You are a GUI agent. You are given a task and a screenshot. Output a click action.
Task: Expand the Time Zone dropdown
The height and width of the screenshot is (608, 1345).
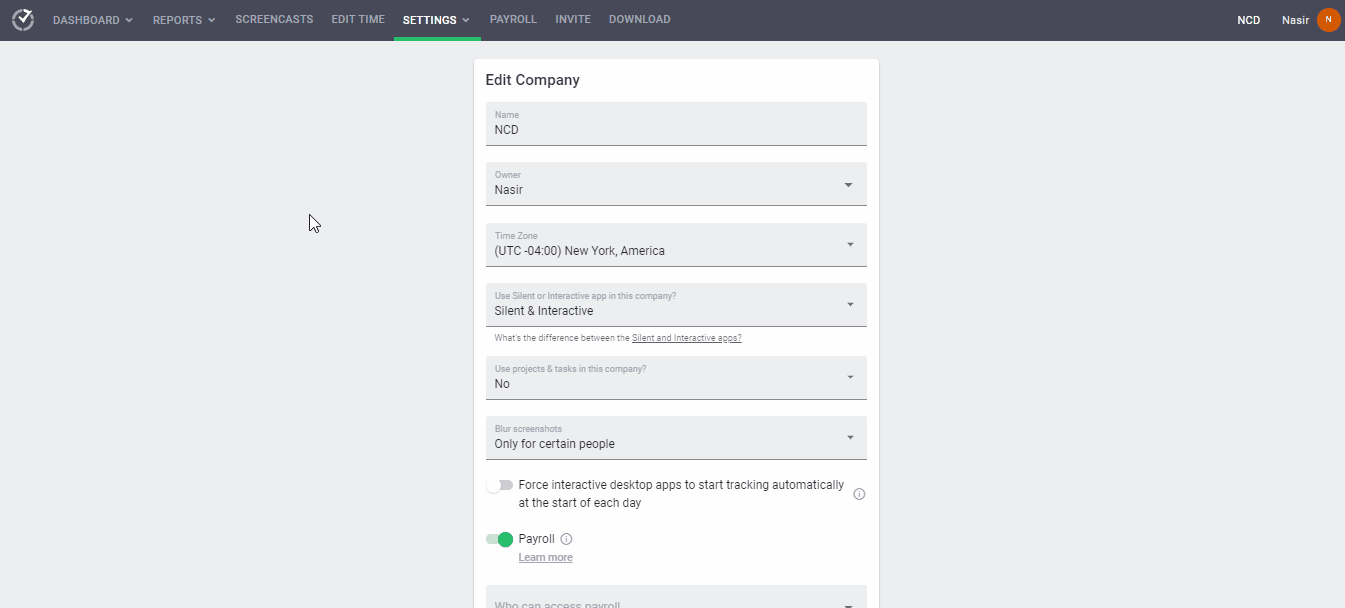click(676, 245)
